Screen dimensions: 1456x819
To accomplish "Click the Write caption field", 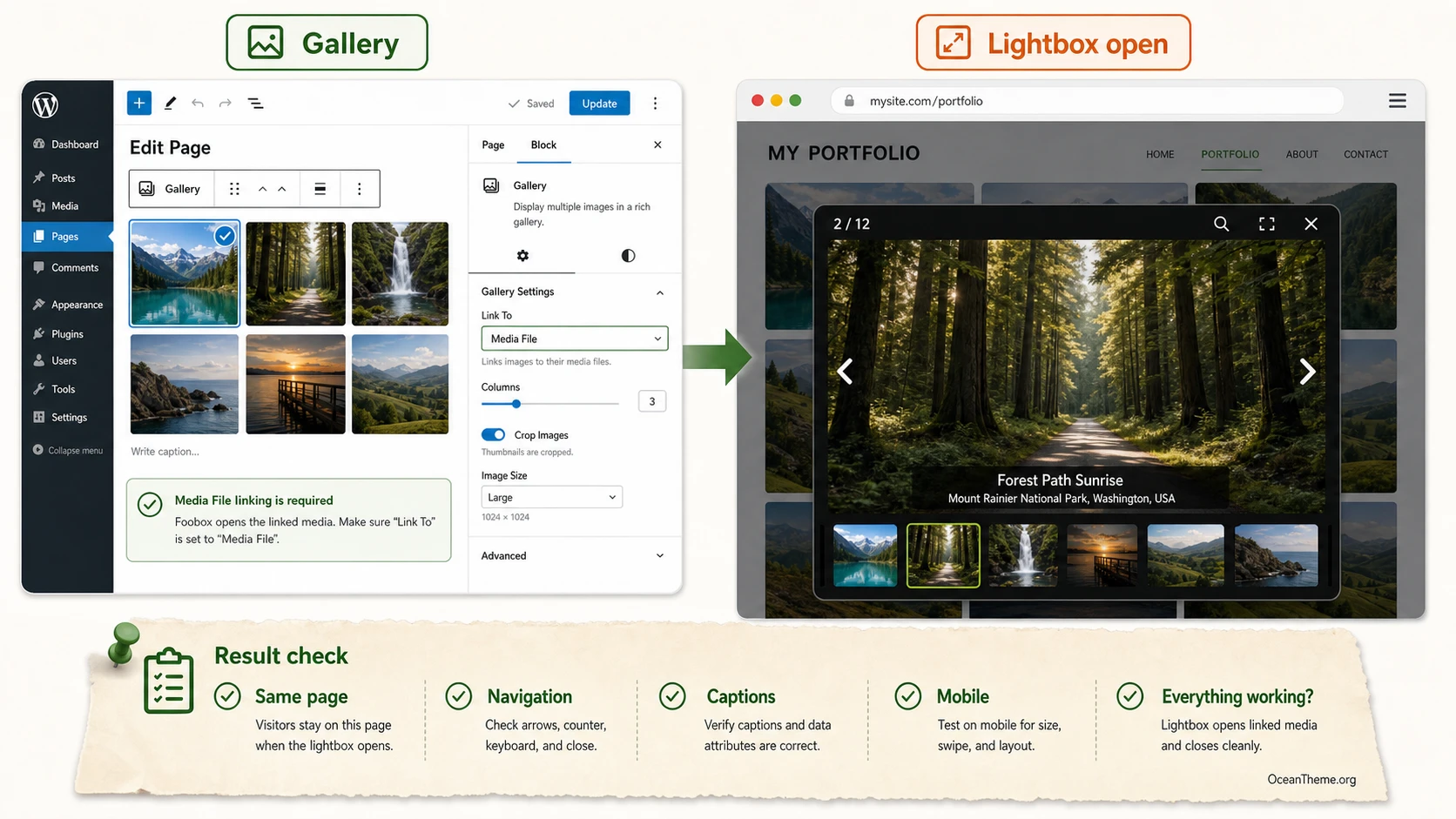I will point(165,451).
